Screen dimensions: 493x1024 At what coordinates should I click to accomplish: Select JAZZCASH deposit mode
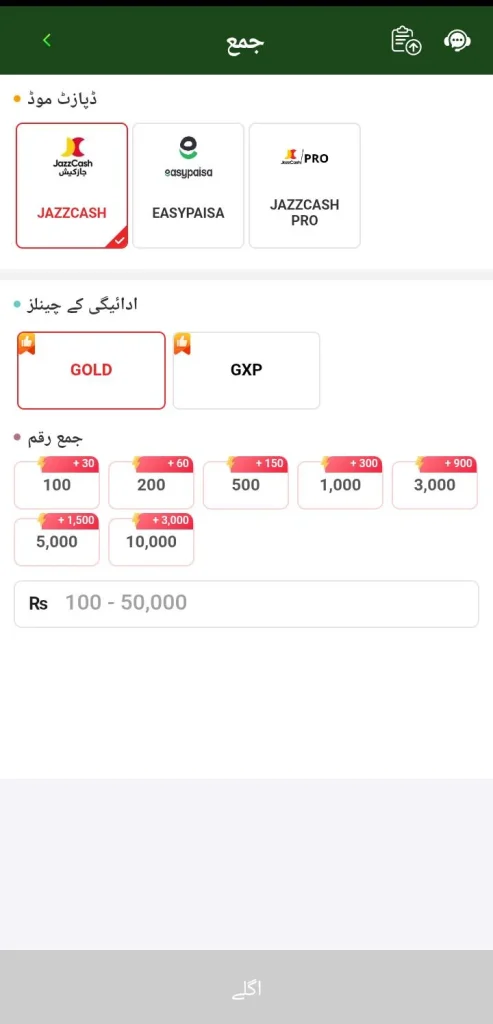coord(72,185)
